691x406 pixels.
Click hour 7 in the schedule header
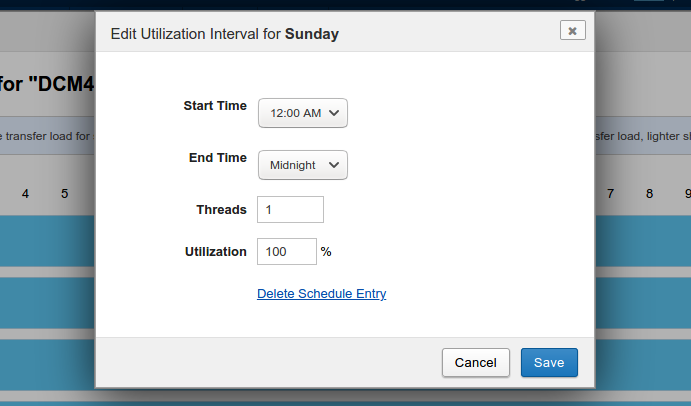(610, 193)
